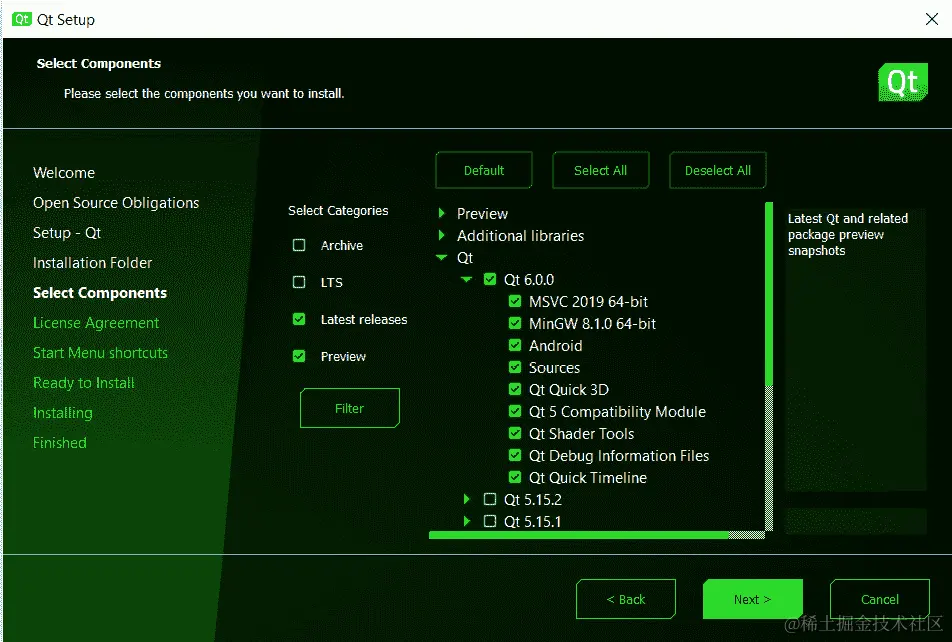Select the Start Menu shortcuts step

(100, 353)
